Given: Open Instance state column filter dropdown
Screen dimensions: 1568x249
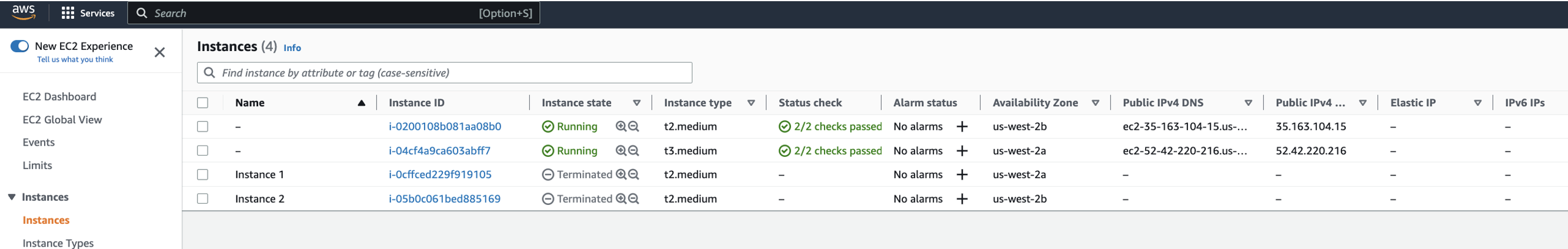Looking at the screenshot, I should tap(637, 103).
